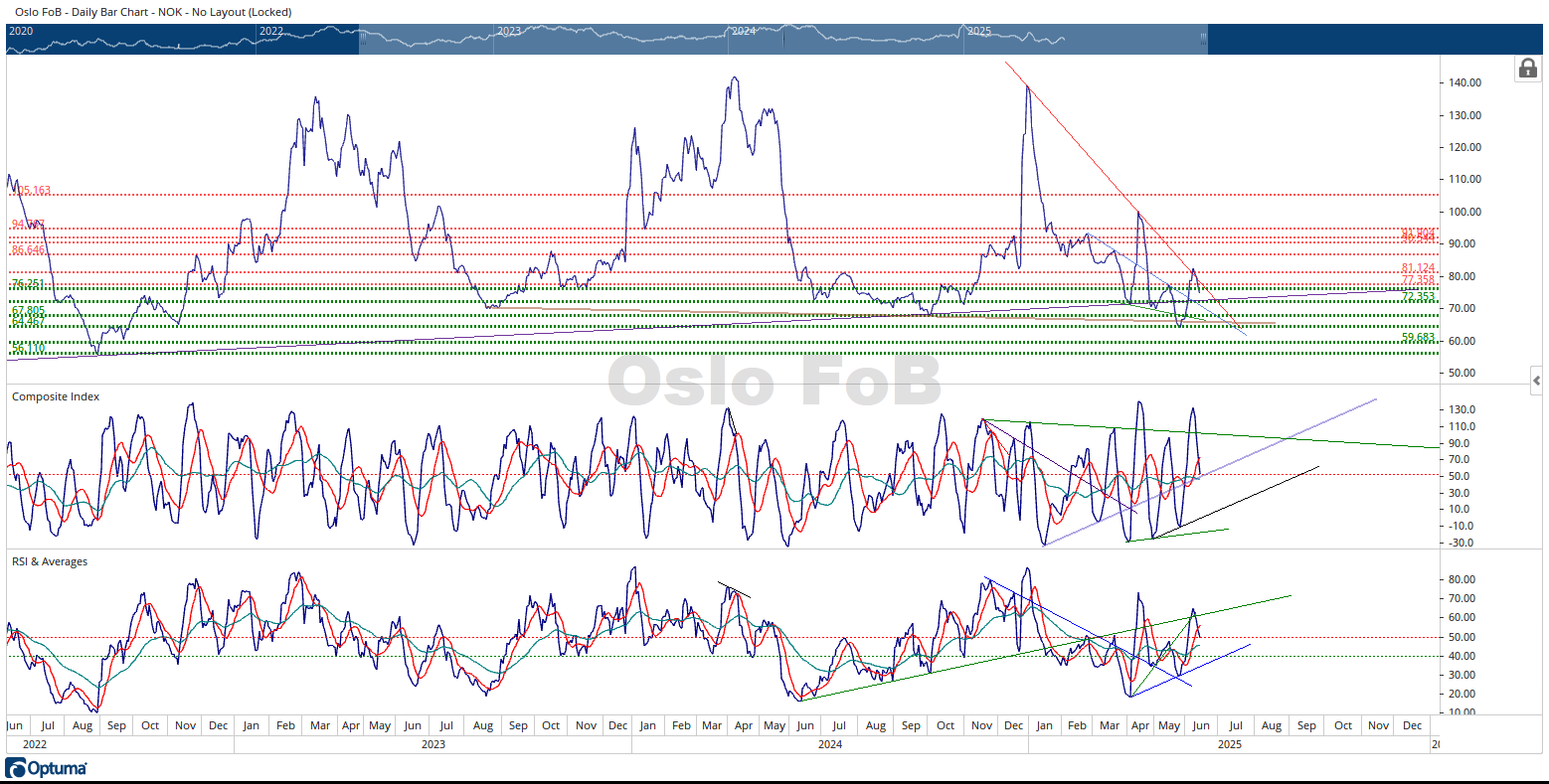1549x784 pixels.
Task: Select the Composite Index panel label
Action: click(56, 396)
